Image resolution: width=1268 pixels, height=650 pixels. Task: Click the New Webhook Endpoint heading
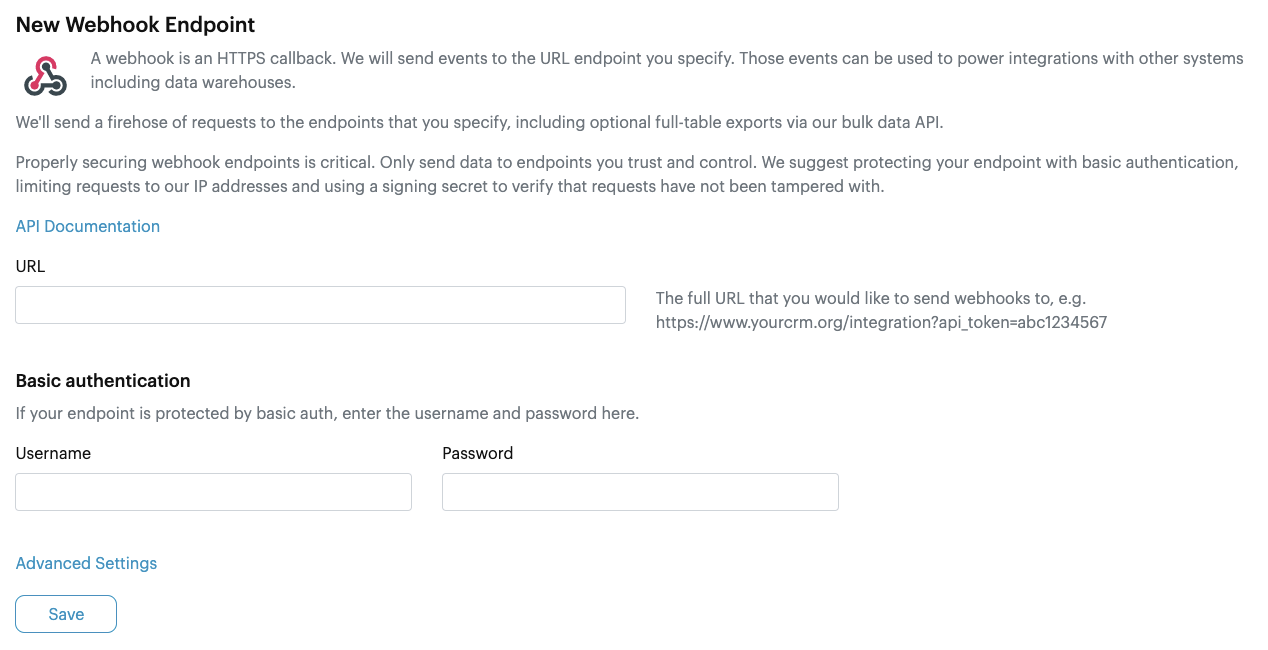coord(135,25)
